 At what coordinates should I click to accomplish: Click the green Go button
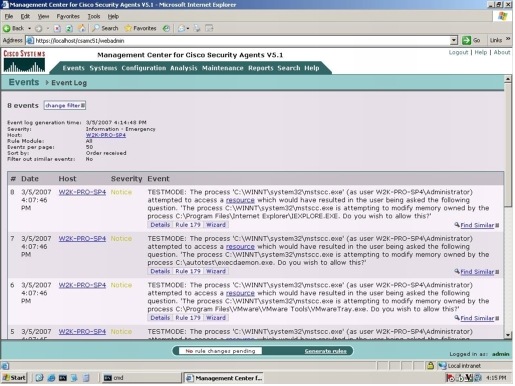coord(471,40)
